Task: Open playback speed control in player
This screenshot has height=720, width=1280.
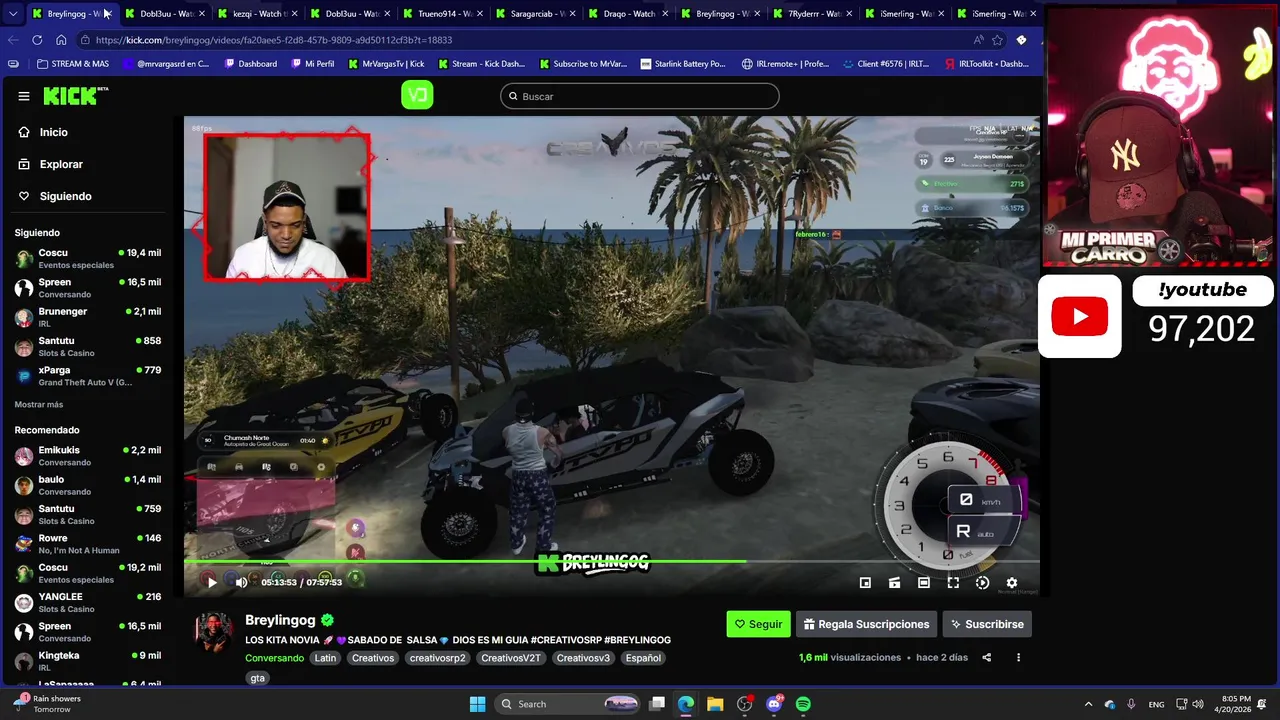Action: 982,583
